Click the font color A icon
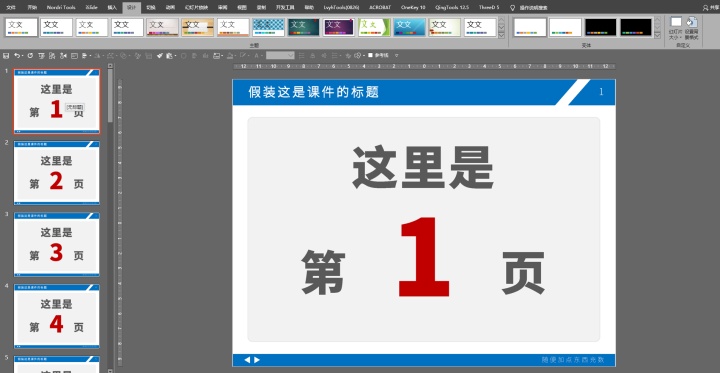This screenshot has width=720, height=373. 256,56
